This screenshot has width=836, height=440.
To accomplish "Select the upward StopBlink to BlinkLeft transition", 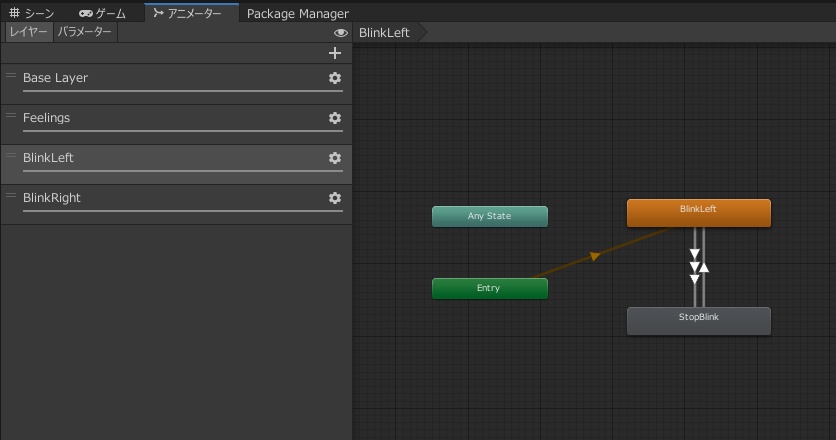I will pos(704,267).
